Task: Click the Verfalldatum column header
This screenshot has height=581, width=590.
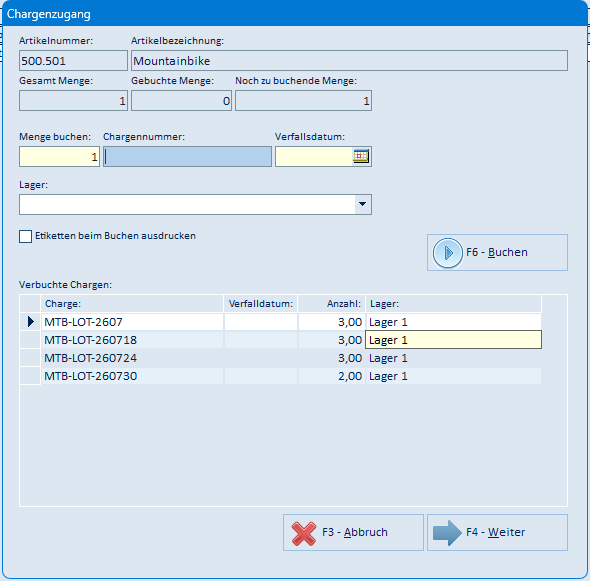Action: (261, 304)
